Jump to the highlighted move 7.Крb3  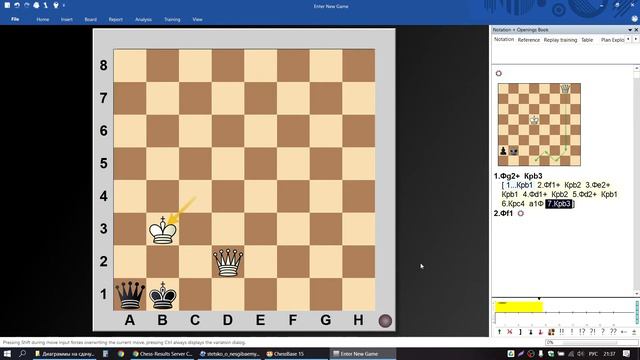click(x=559, y=204)
